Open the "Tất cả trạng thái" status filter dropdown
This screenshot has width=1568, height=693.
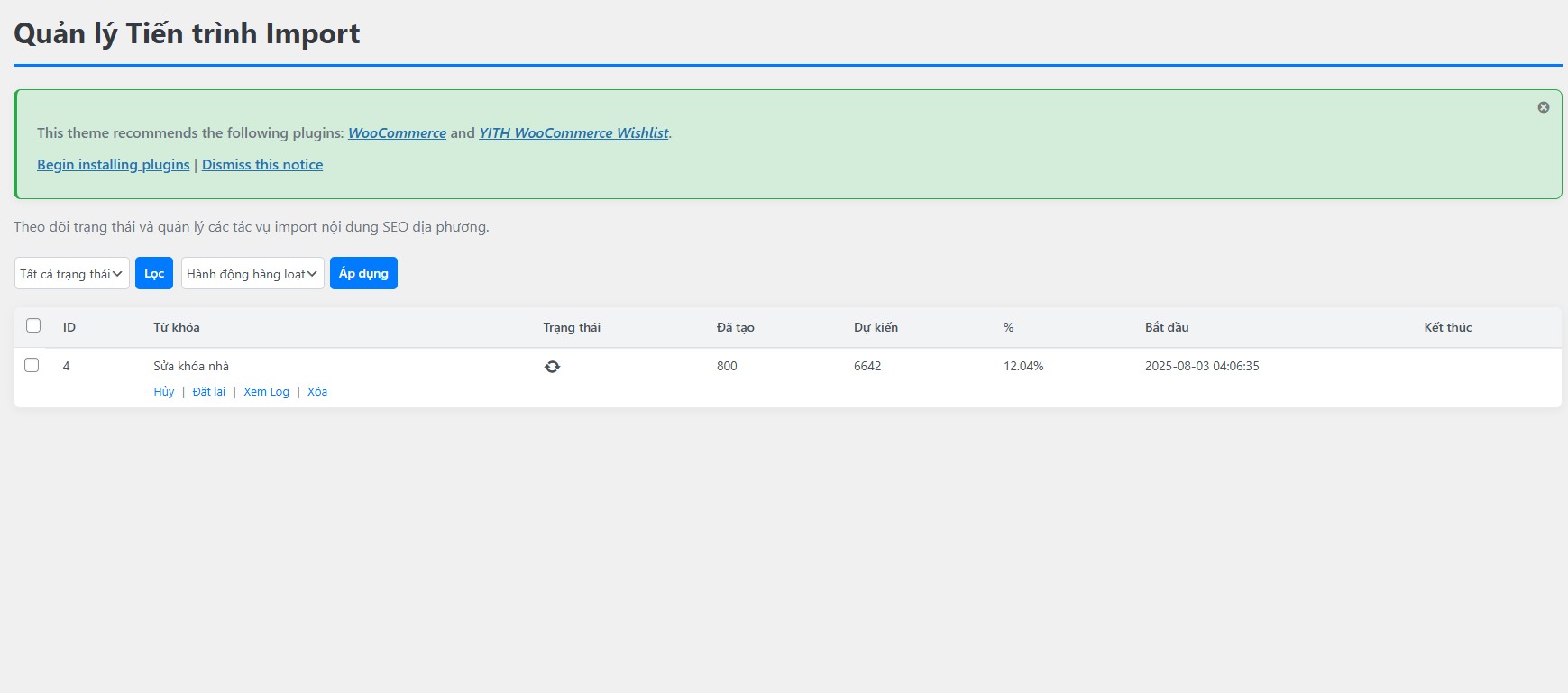tap(72, 274)
